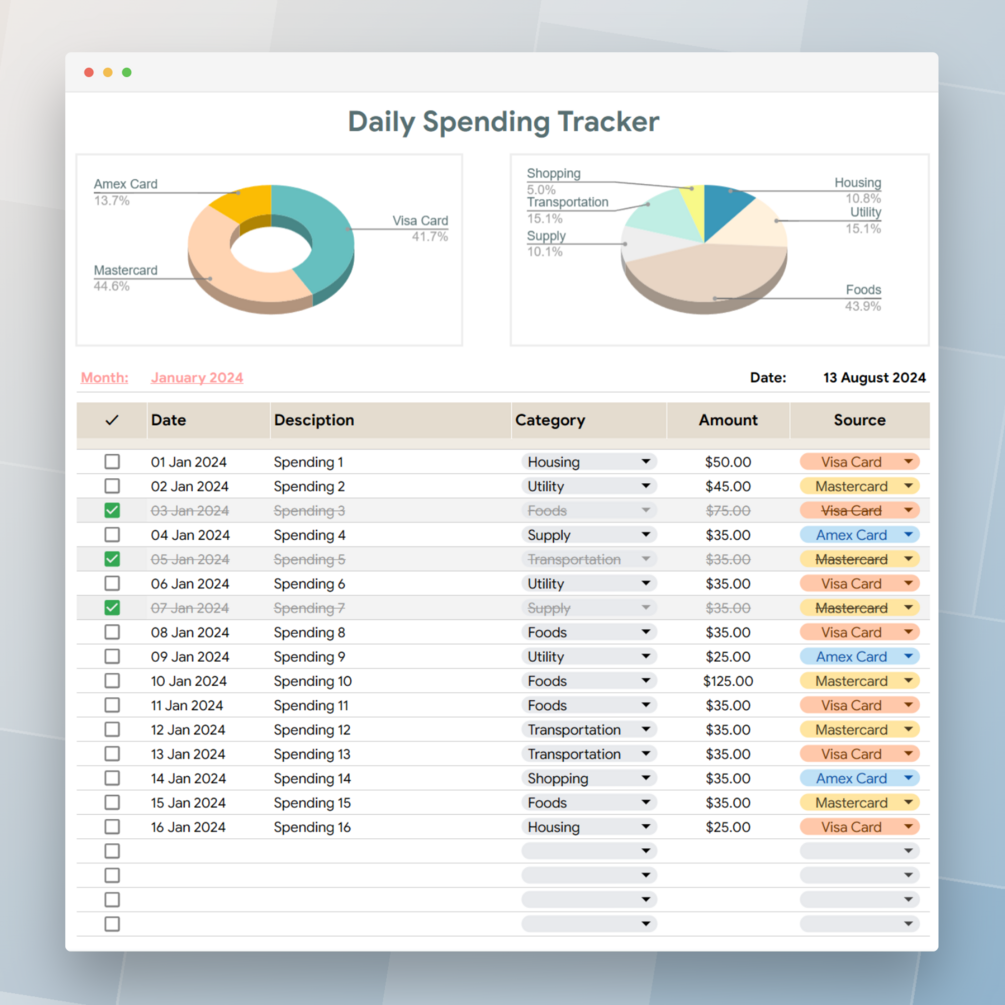
Task: Open Supply category dropdown for Spending 4
Action: click(x=588, y=535)
